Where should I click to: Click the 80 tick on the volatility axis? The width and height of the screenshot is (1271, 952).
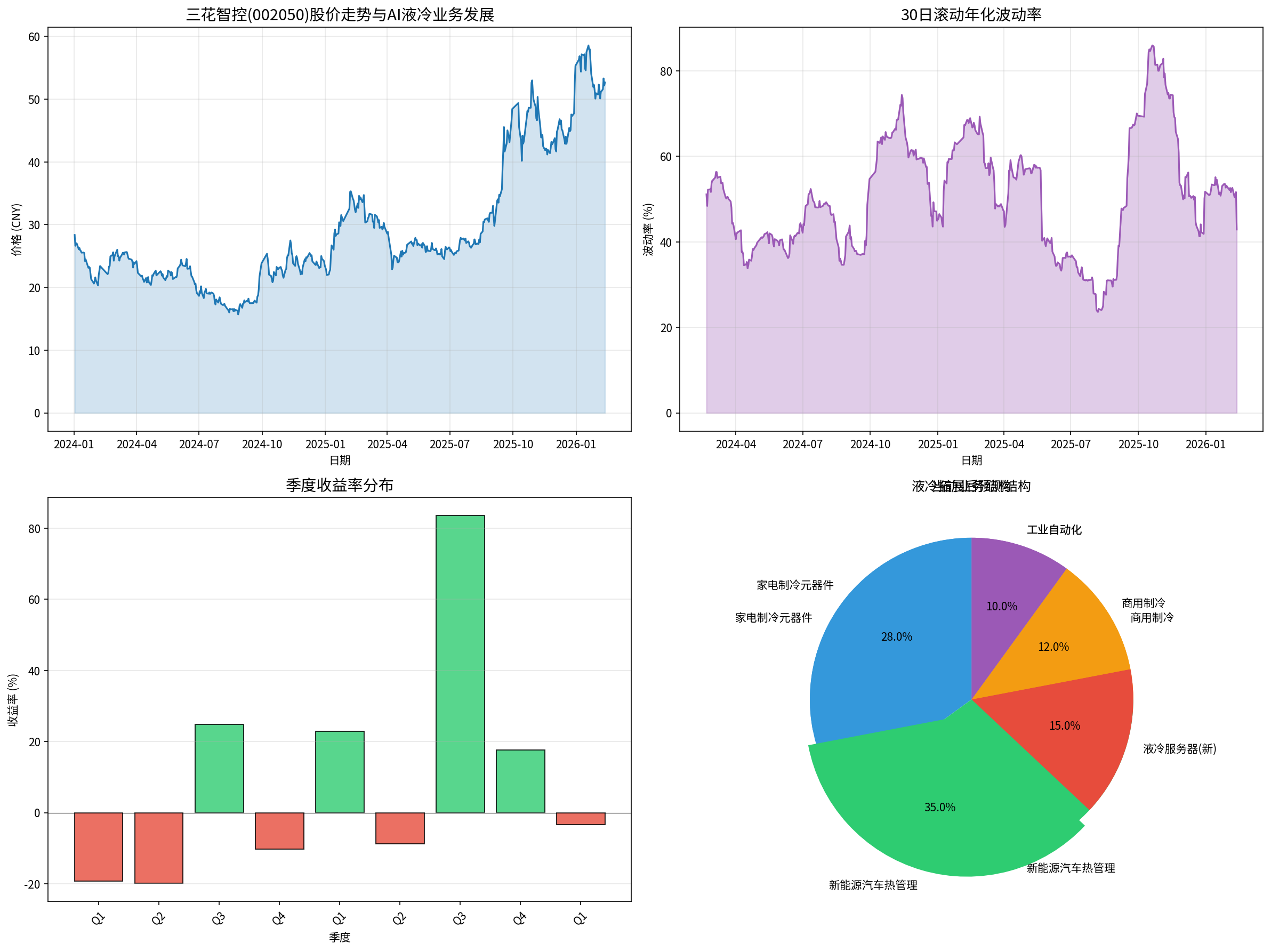pyautogui.click(x=665, y=72)
